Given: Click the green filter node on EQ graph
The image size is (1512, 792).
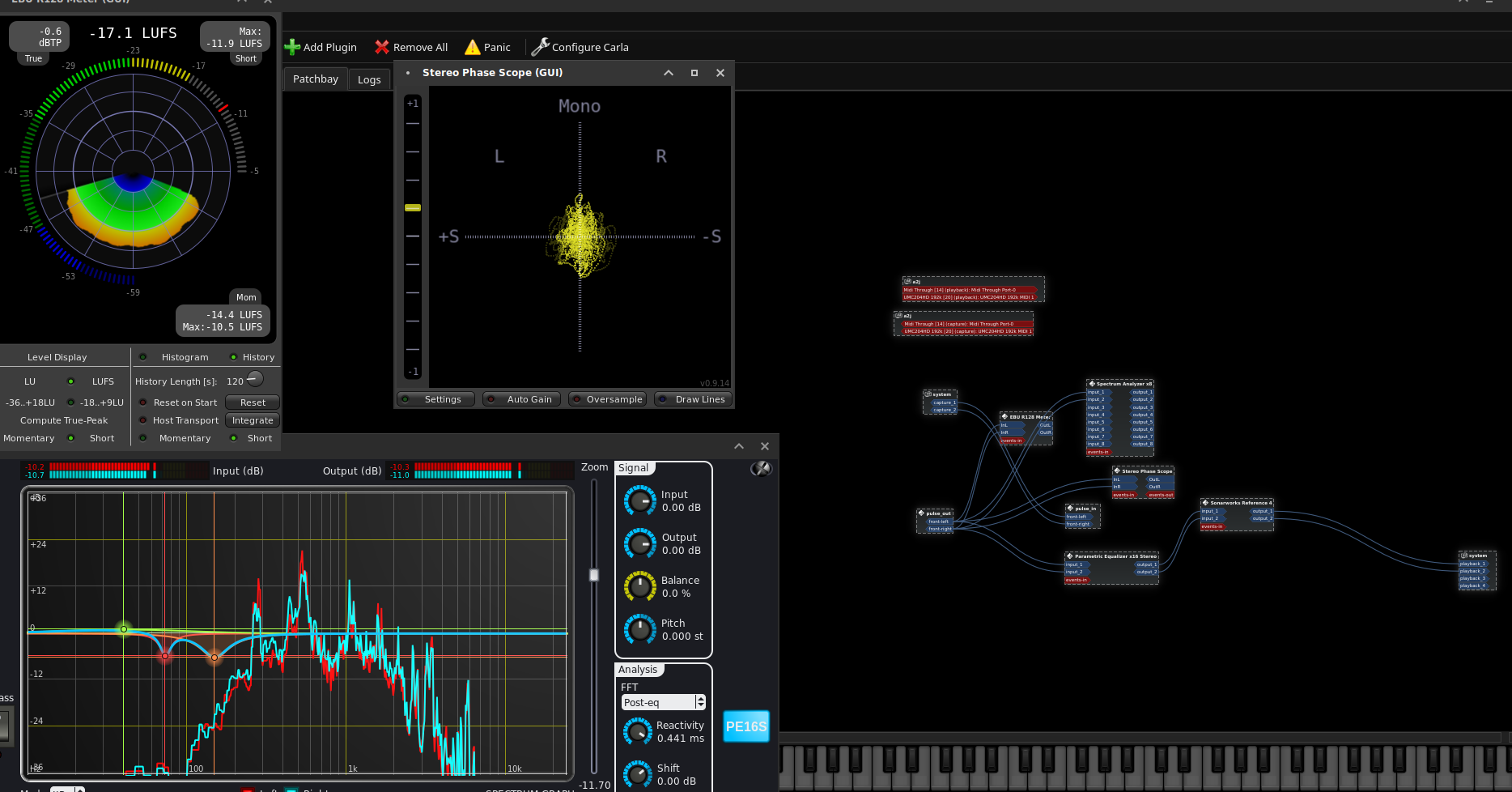Looking at the screenshot, I should pos(124,629).
